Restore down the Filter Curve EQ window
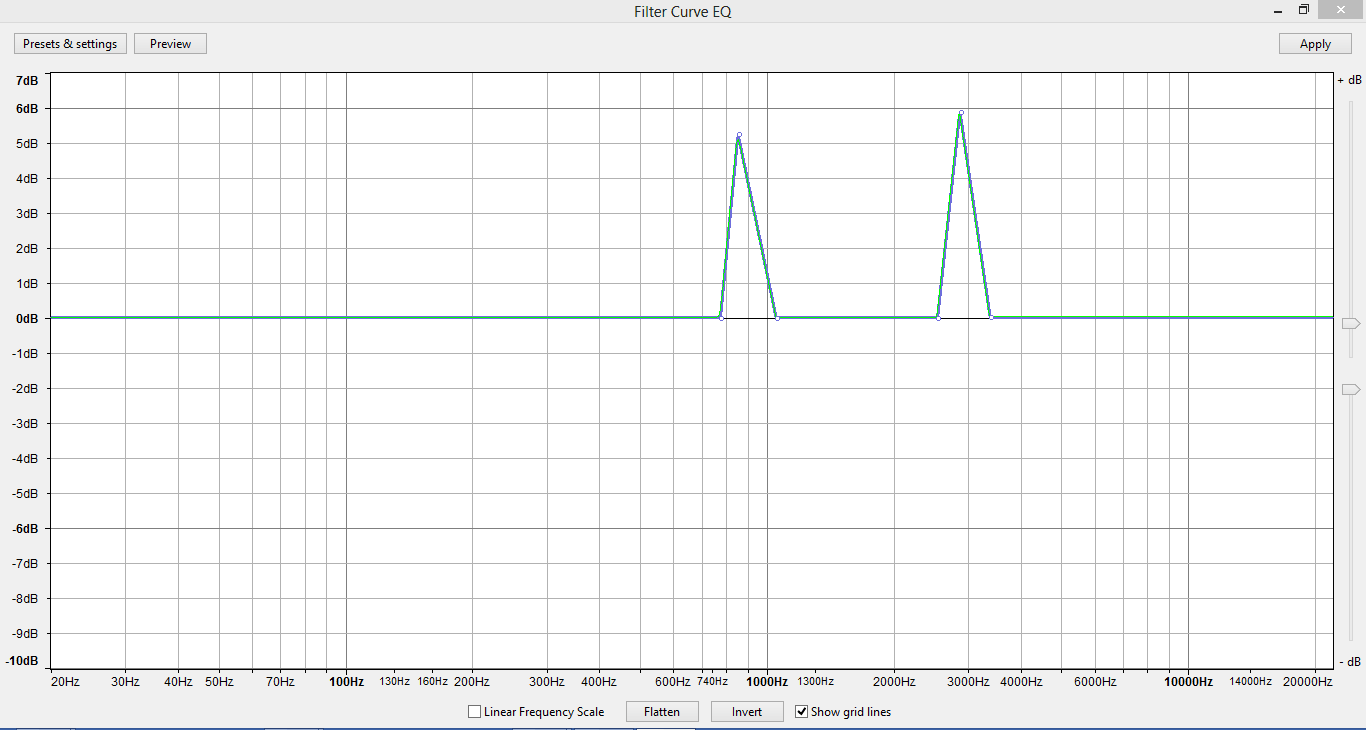 click(x=1304, y=10)
